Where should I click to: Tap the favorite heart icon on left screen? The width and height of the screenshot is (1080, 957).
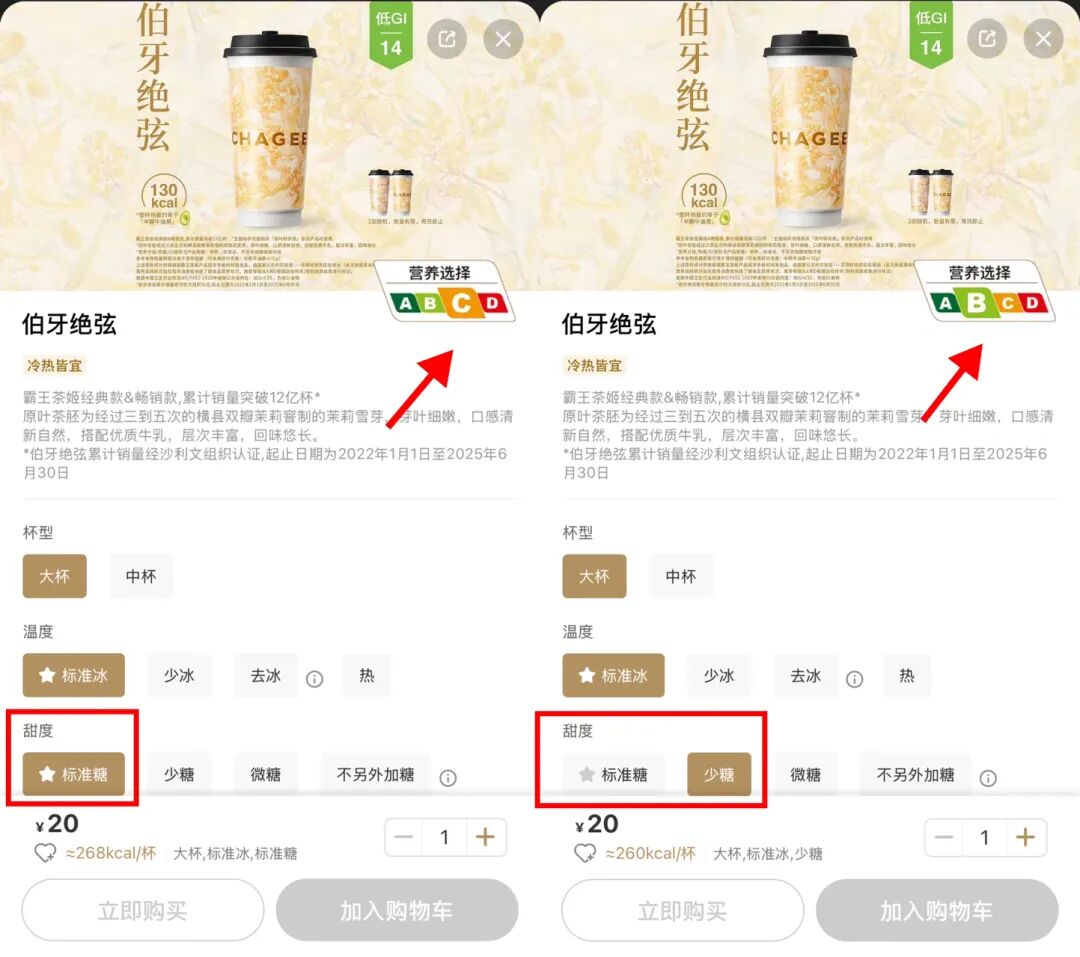click(45, 853)
